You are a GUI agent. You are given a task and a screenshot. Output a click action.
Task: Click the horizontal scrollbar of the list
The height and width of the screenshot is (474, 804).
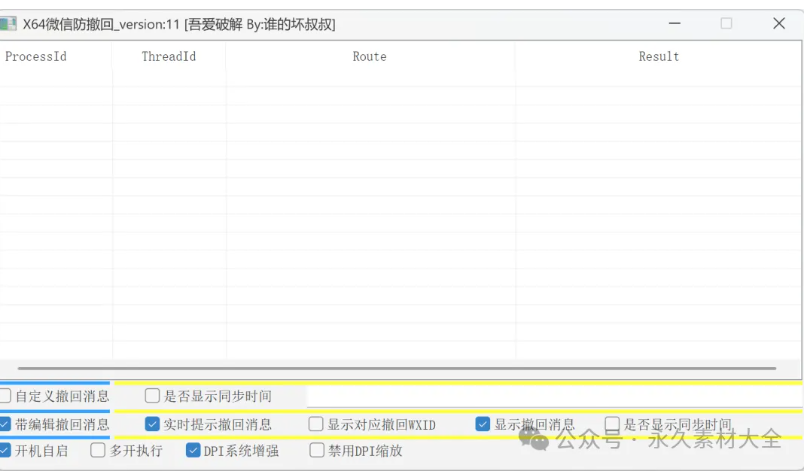click(397, 368)
